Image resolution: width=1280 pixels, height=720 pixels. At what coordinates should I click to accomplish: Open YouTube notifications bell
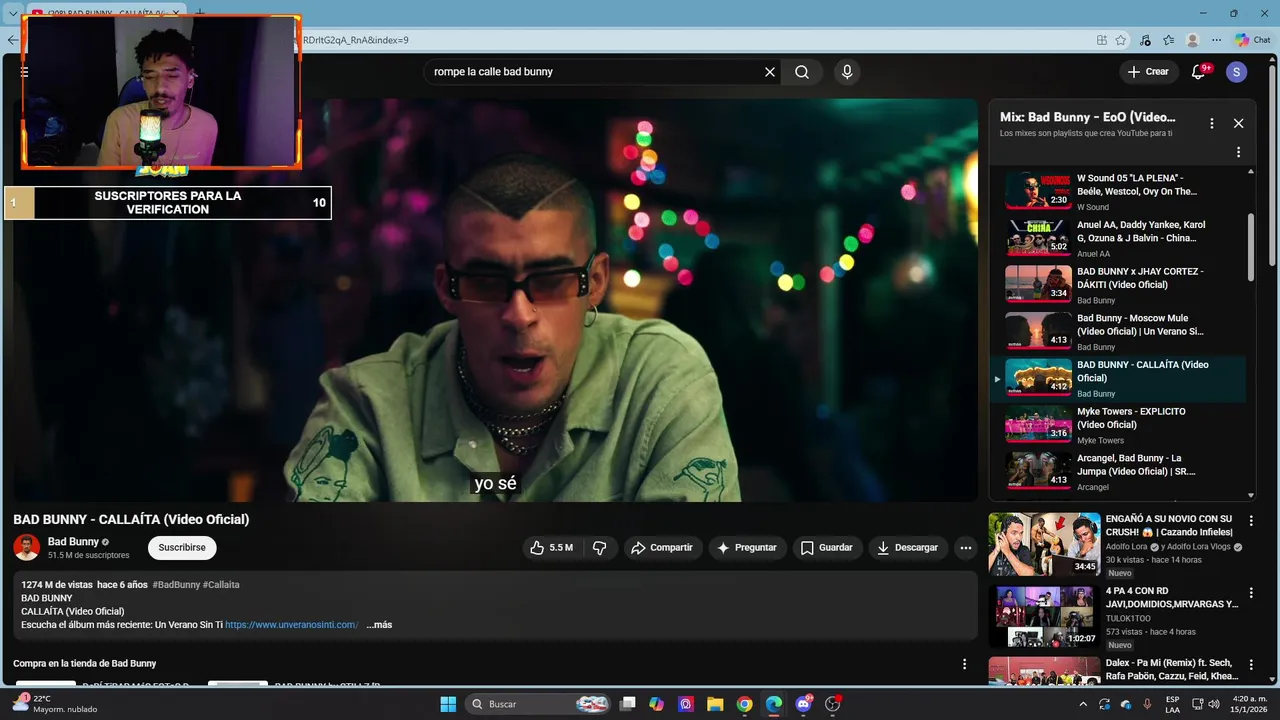(x=1198, y=72)
